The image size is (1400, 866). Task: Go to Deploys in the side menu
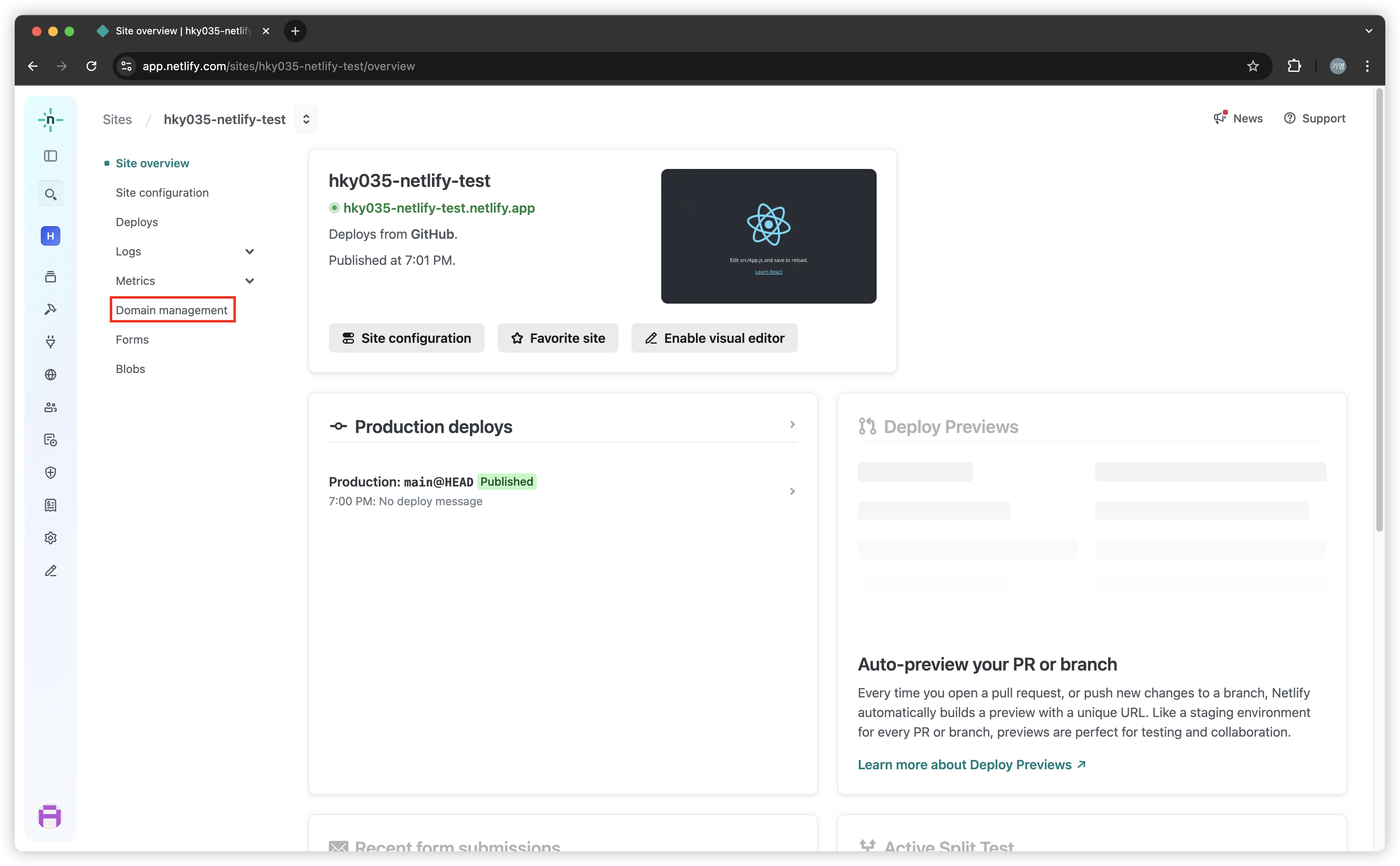[137, 222]
